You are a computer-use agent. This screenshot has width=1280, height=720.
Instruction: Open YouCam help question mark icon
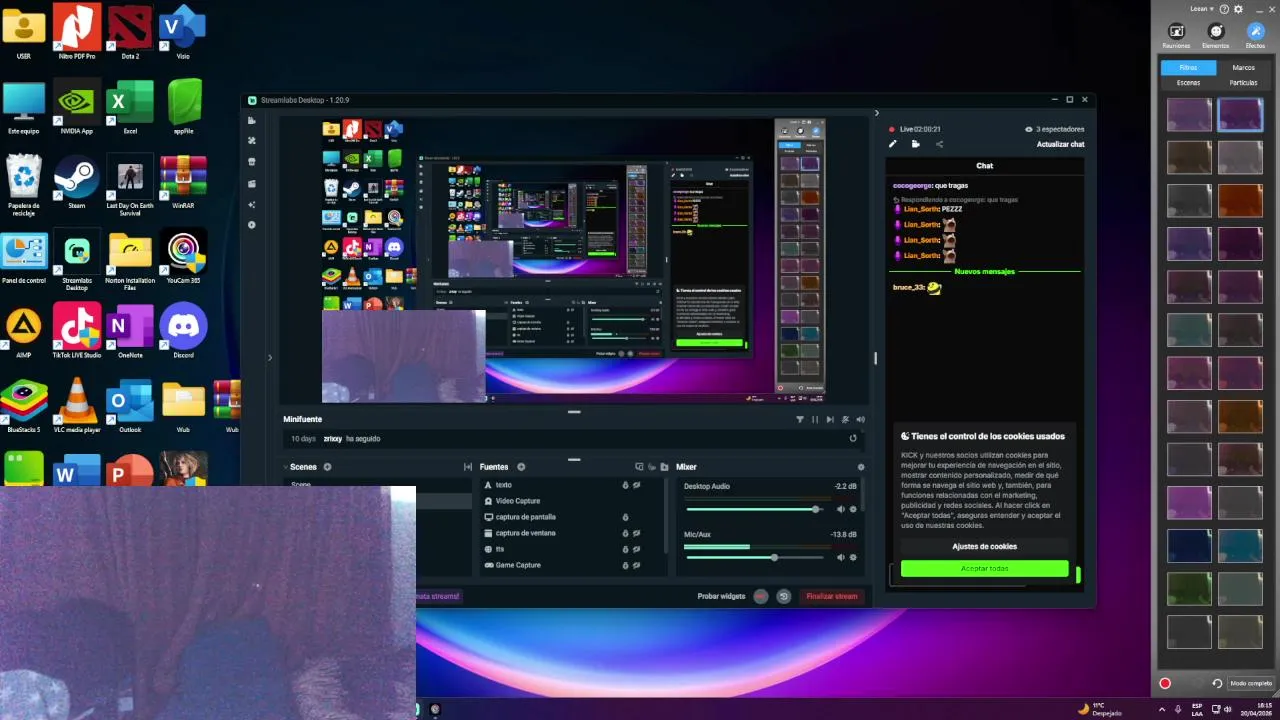tap(1224, 9)
